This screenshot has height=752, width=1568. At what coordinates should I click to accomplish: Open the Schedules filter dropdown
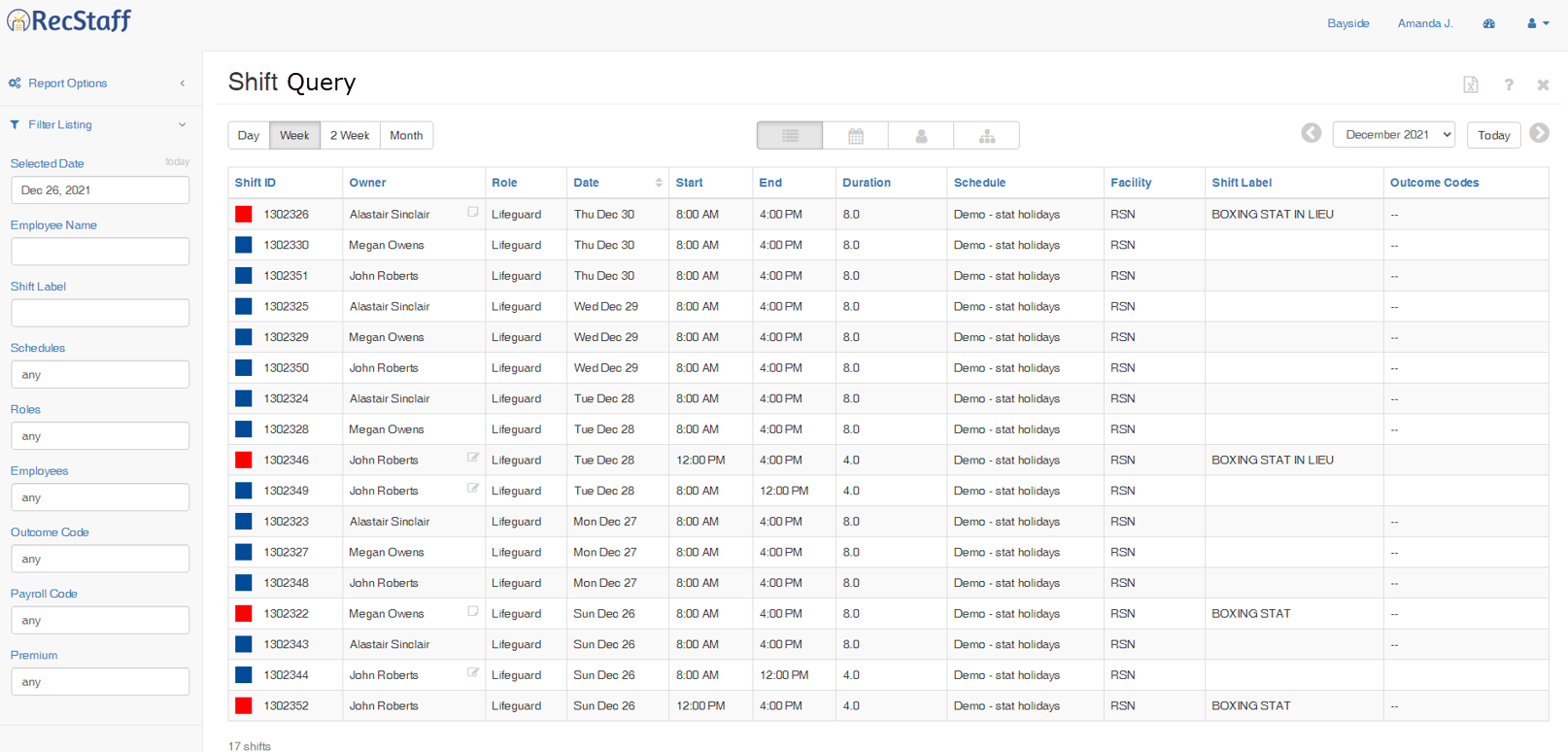[x=100, y=374]
